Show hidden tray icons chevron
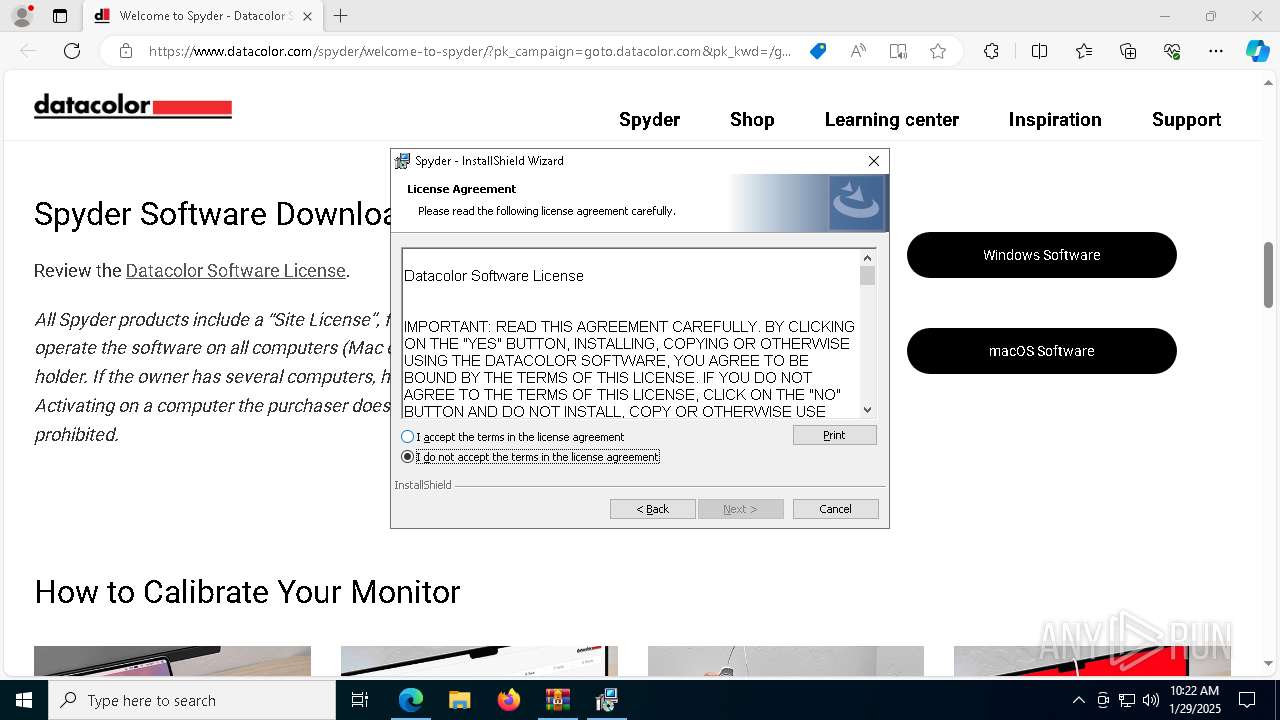The width and height of the screenshot is (1280, 720). pyautogui.click(x=1078, y=700)
